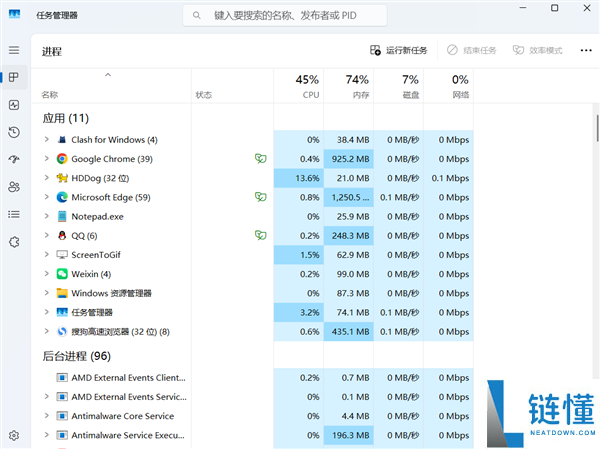Click the 0.1 Mbps network cell
The height and width of the screenshot is (449, 600).
pos(448,178)
